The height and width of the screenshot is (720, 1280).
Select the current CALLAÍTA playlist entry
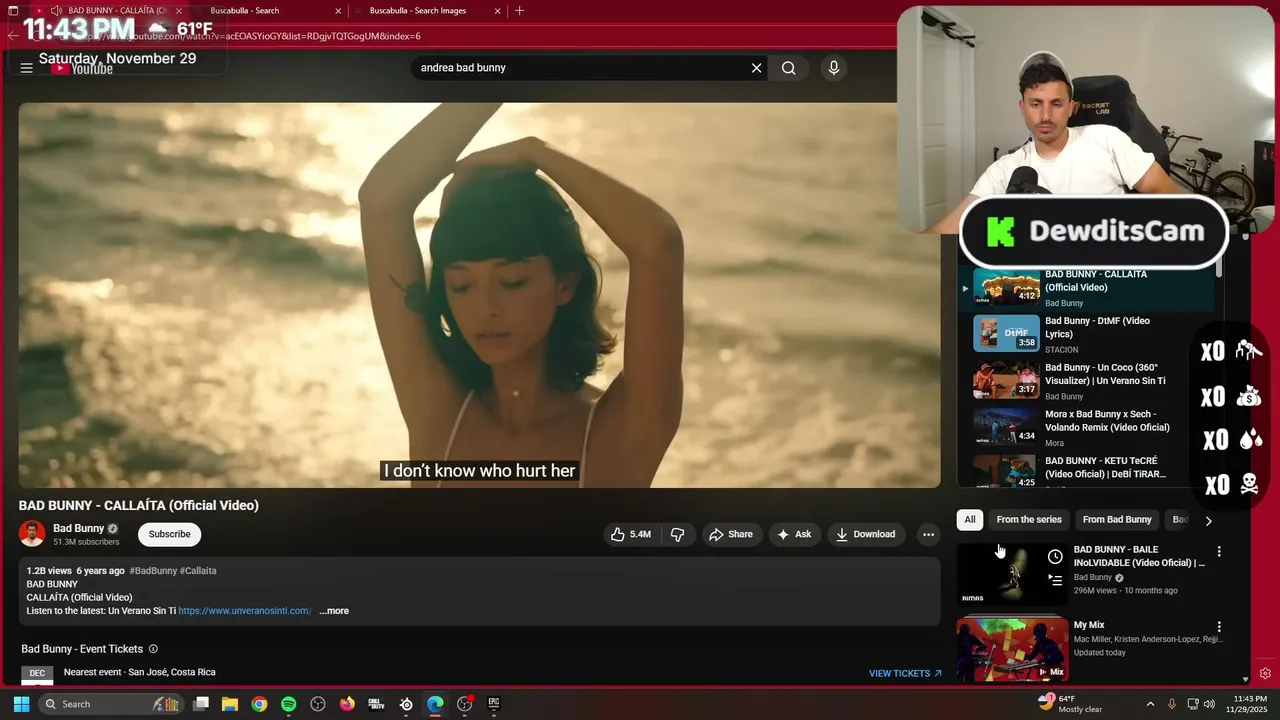click(1084, 288)
